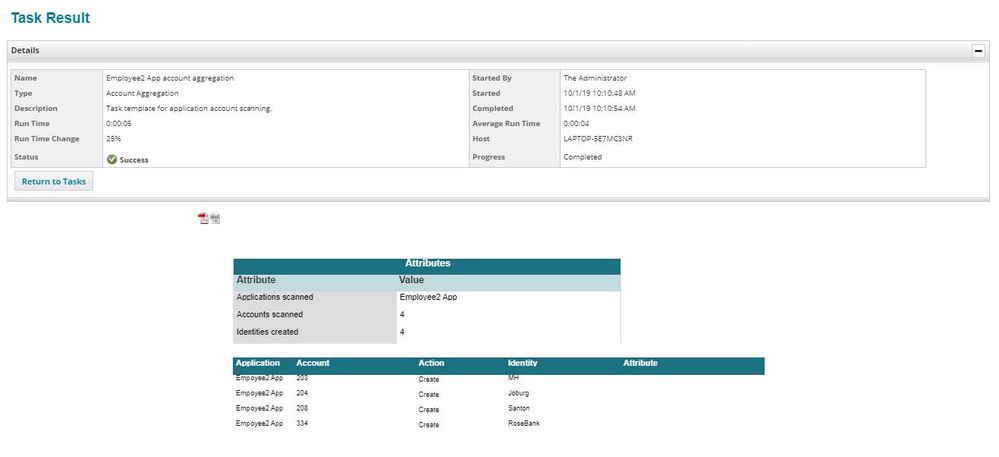
Task: Select the identity 'Santon'
Action: [x=519, y=409]
